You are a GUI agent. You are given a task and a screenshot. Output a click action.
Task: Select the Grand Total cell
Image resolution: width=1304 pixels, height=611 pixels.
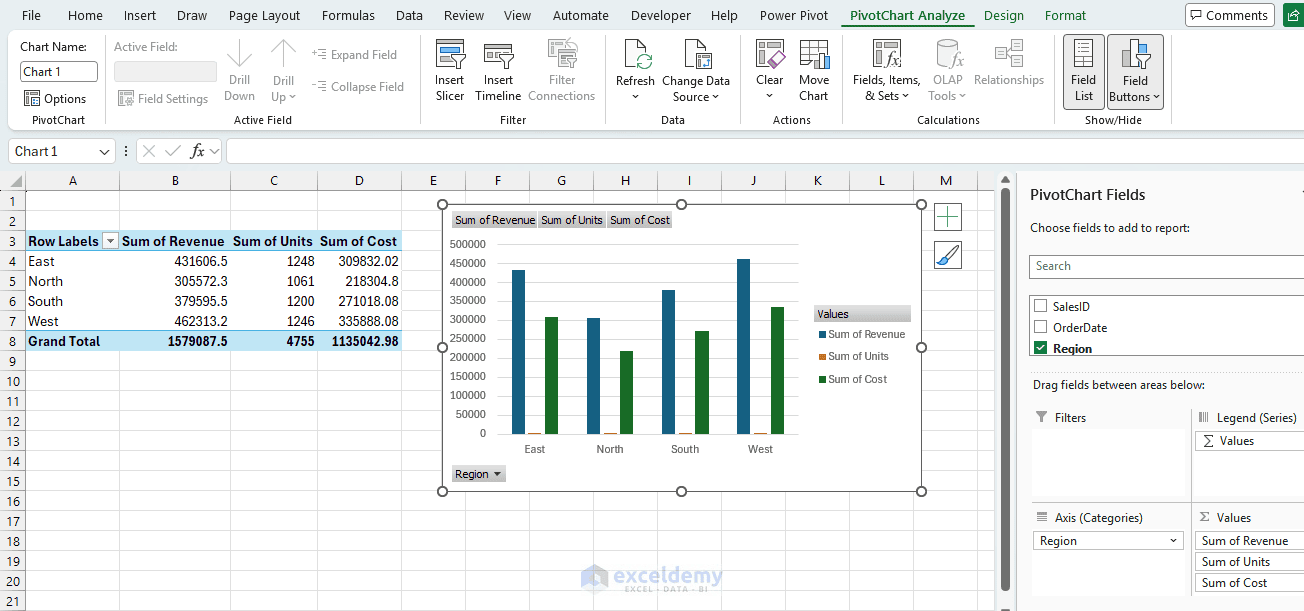click(x=73, y=341)
